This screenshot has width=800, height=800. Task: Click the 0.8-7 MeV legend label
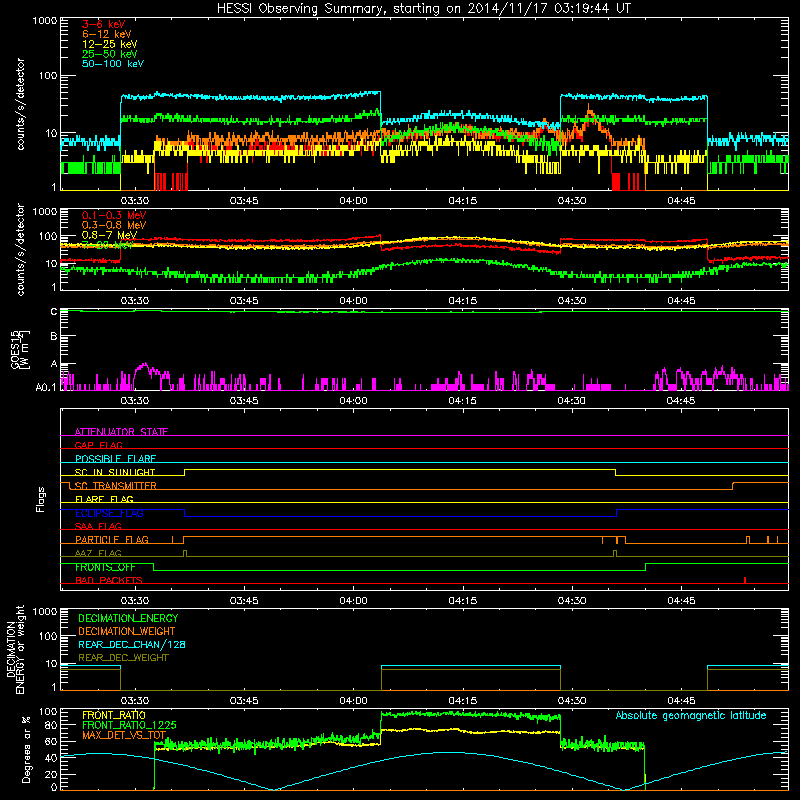tap(109, 235)
